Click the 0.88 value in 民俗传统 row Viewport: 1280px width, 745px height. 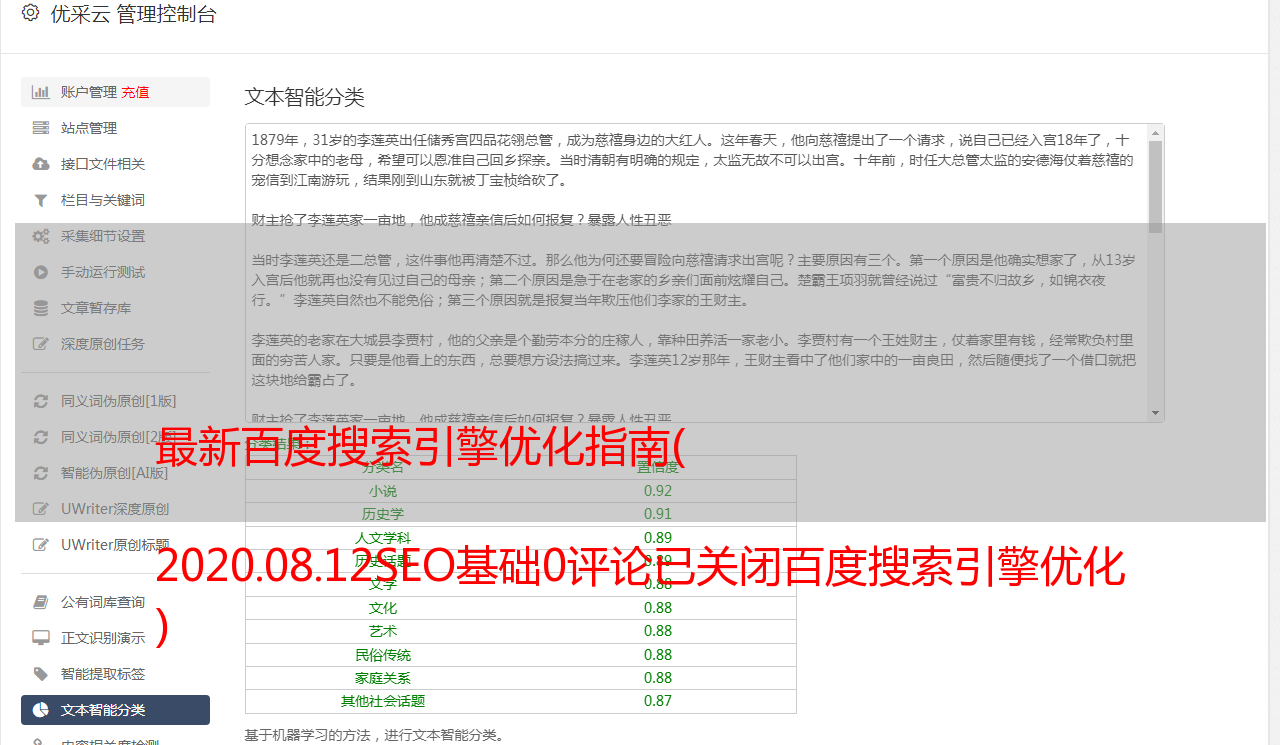(x=658, y=655)
